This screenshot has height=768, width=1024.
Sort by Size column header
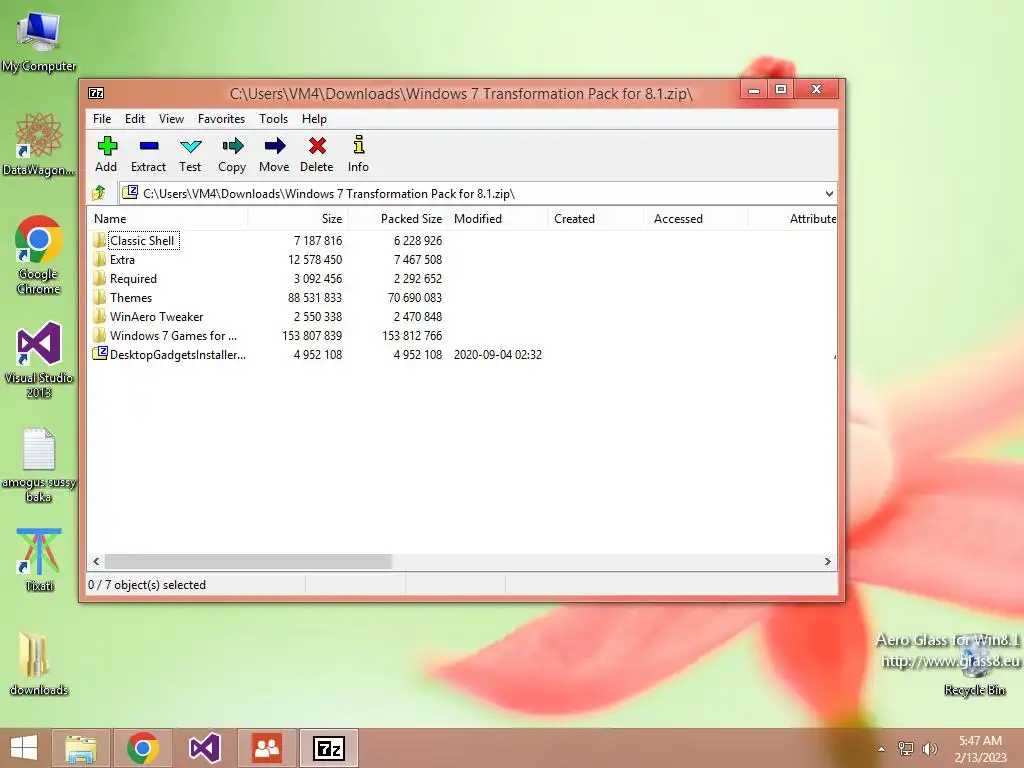(298, 219)
